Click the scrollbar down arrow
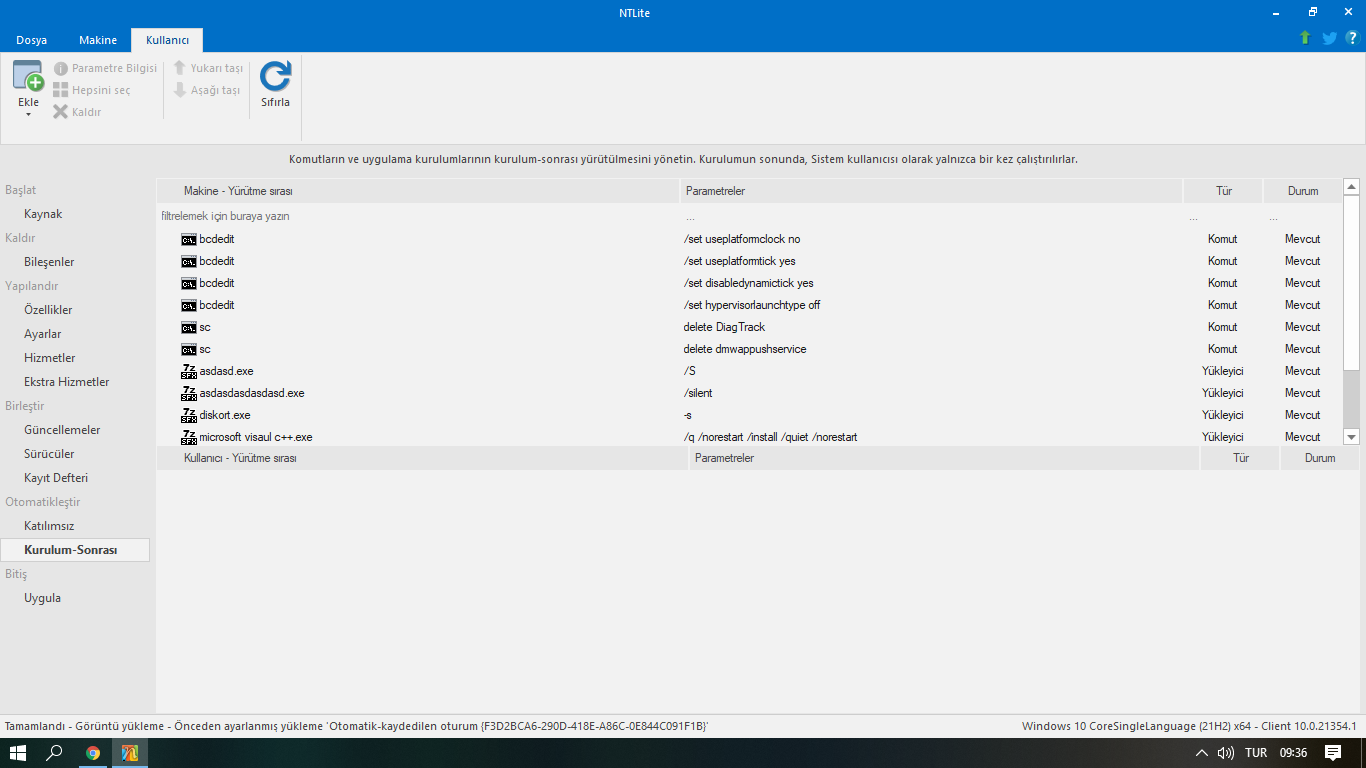This screenshot has height=768, width=1366. (1352, 437)
